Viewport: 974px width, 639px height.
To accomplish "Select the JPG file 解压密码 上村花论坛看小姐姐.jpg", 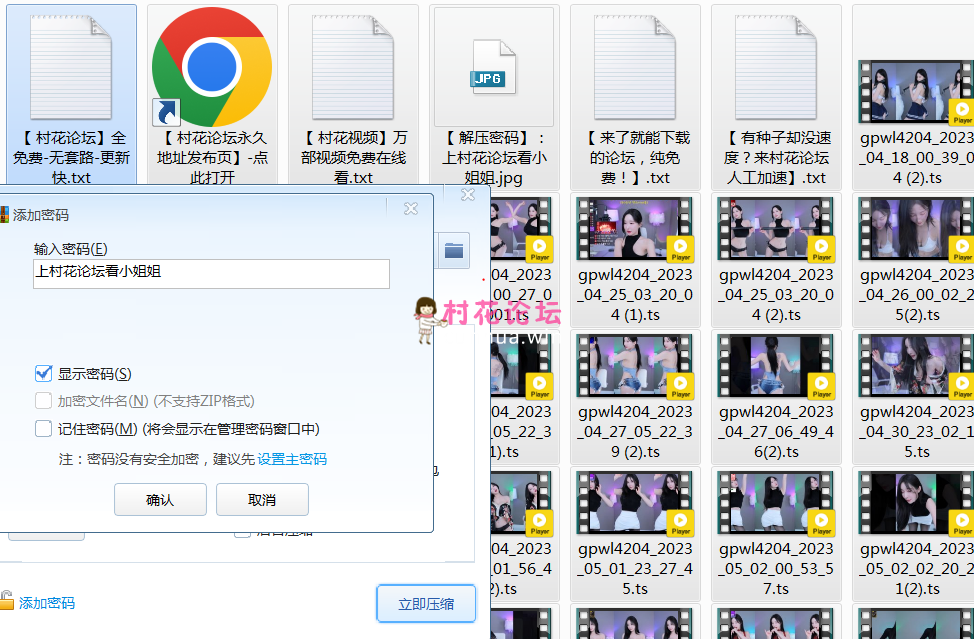I will [x=494, y=67].
